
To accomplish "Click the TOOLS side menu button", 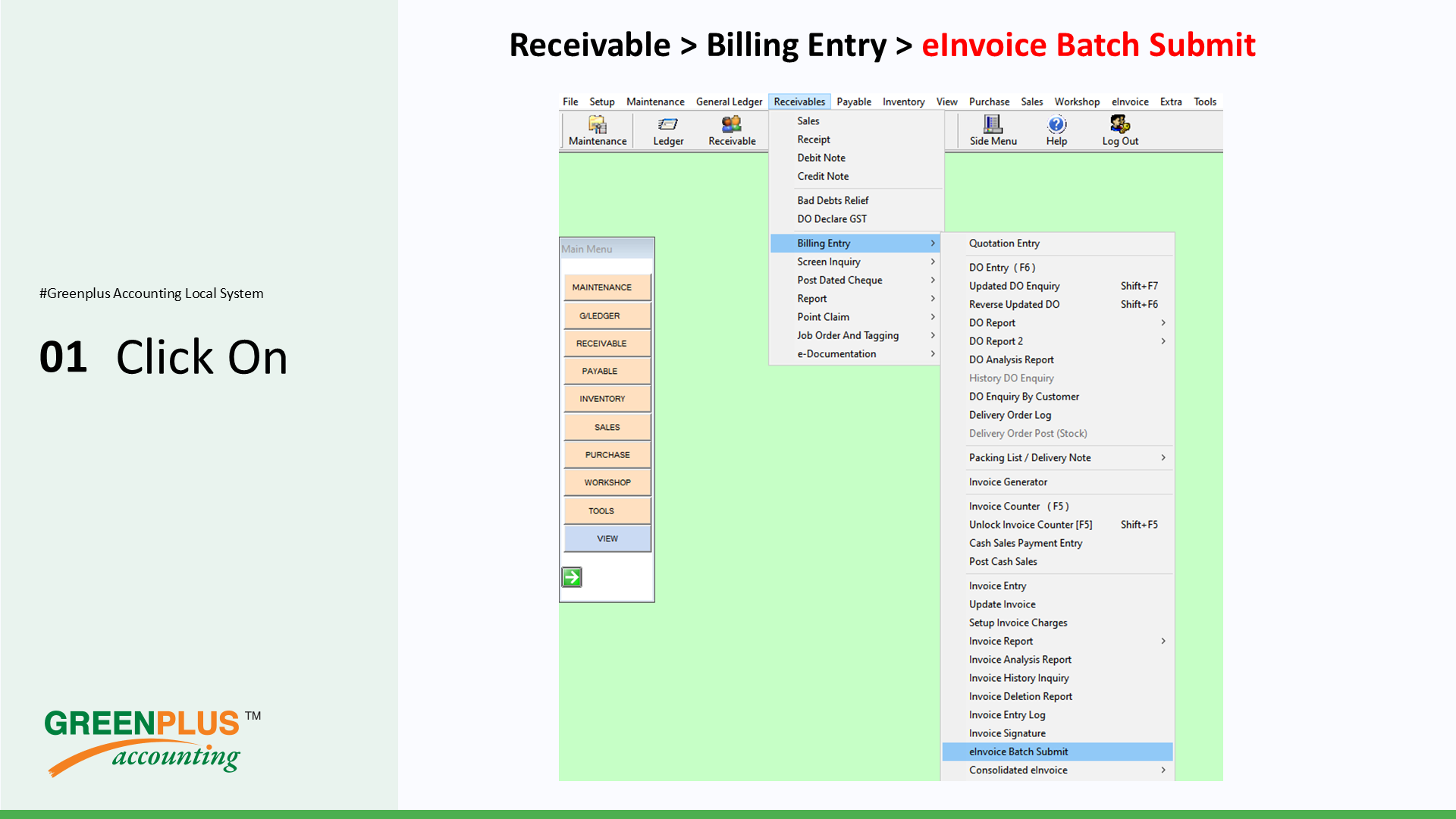I will (607, 511).
